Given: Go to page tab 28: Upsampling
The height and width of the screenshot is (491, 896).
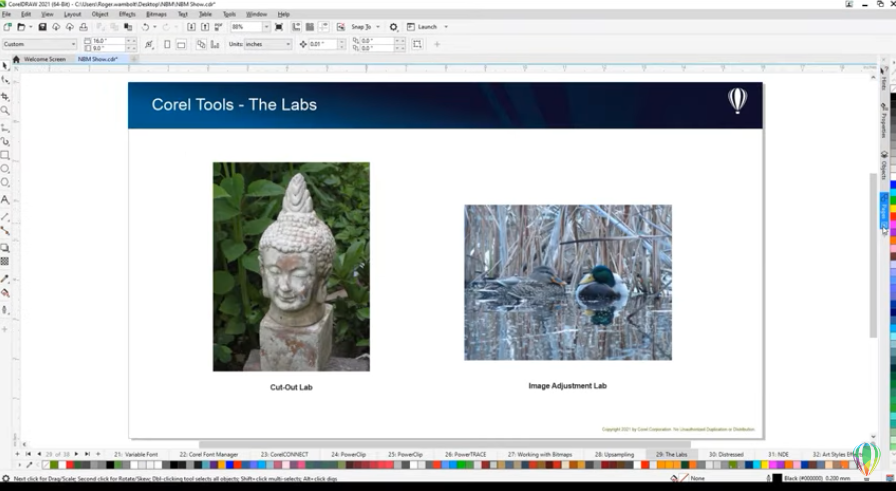Looking at the screenshot, I should click(x=614, y=454).
